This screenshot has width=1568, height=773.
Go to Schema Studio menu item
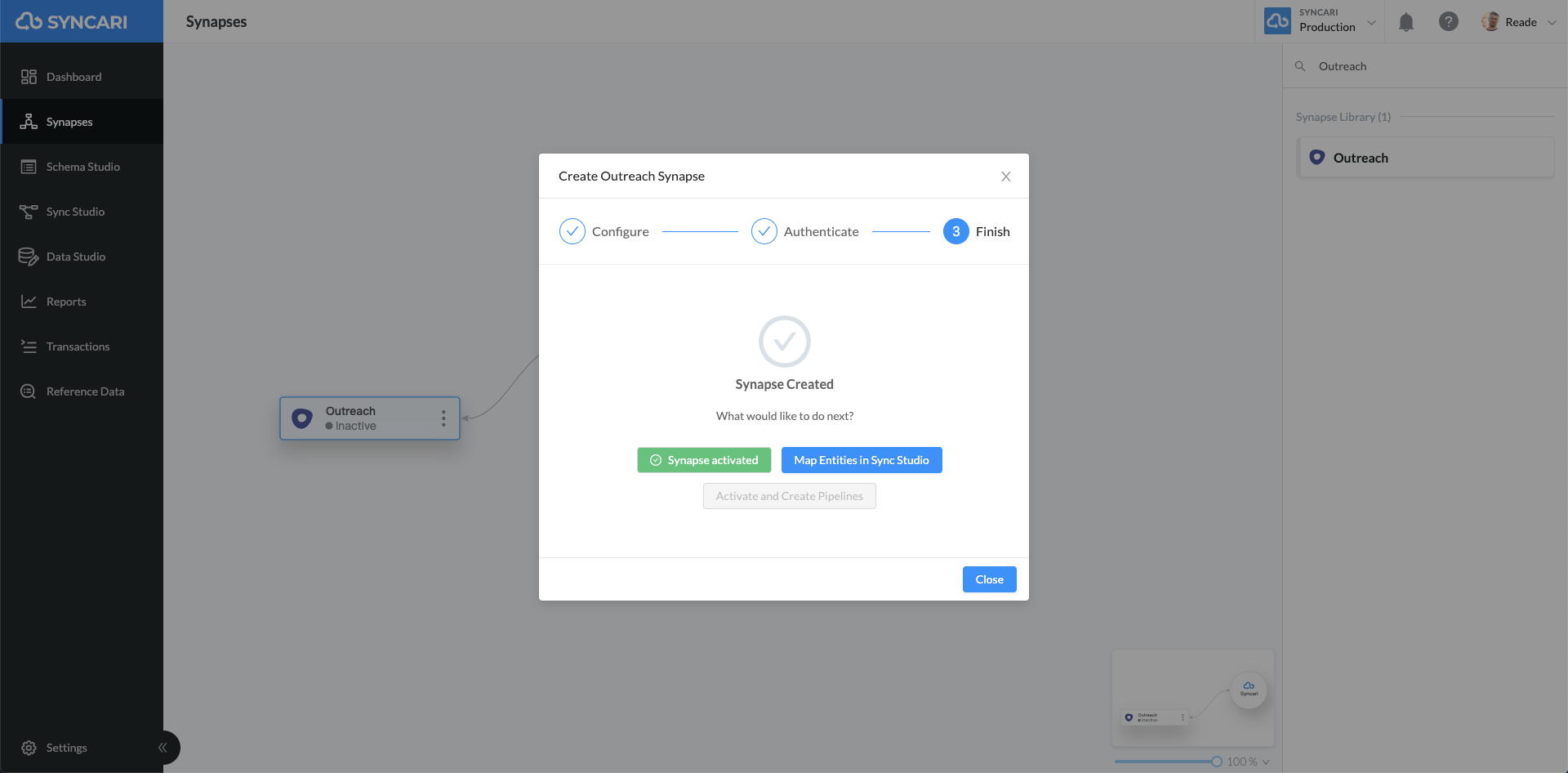[82, 167]
